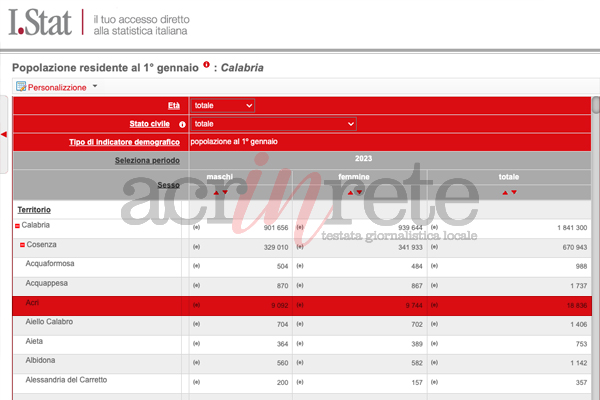Screen dimensions: 600x400
Task: Click the Calabria maschi metadata icon
Action: coord(196,227)
